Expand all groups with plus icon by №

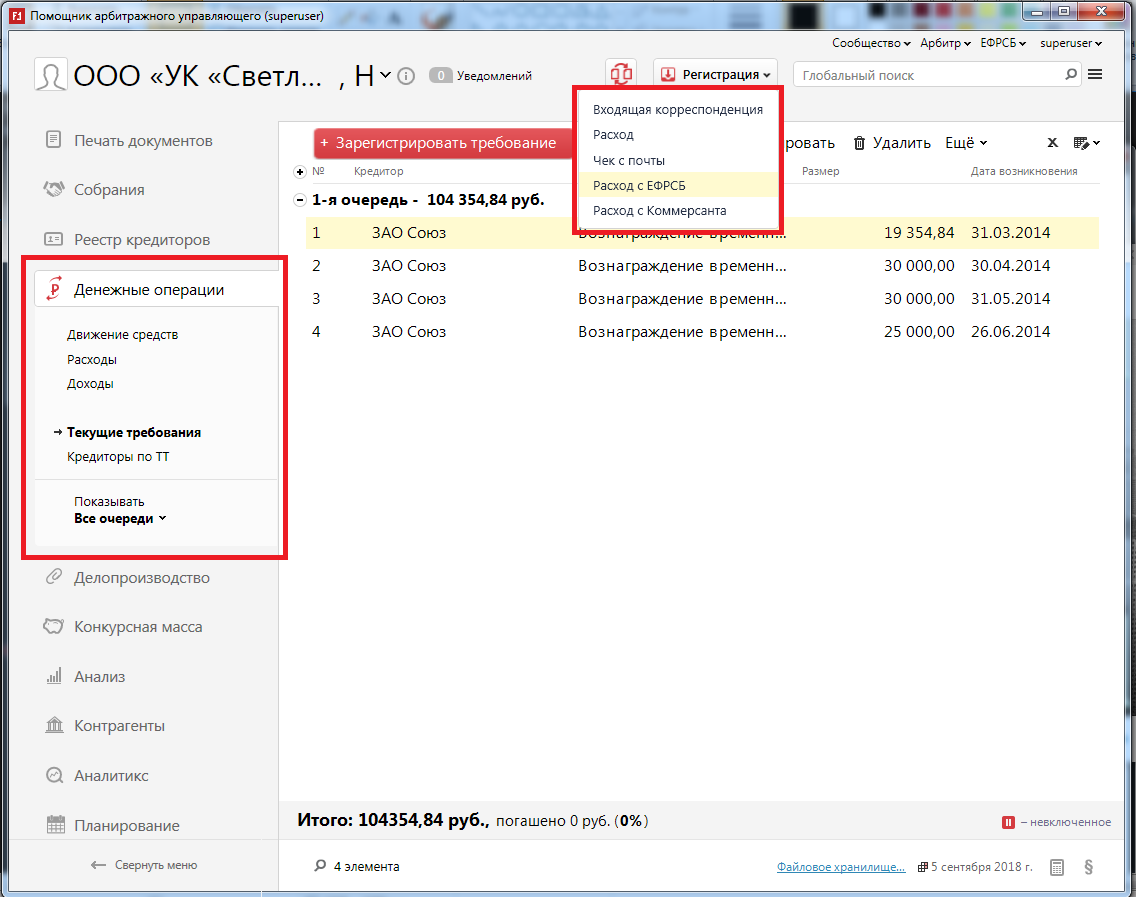coord(299,172)
